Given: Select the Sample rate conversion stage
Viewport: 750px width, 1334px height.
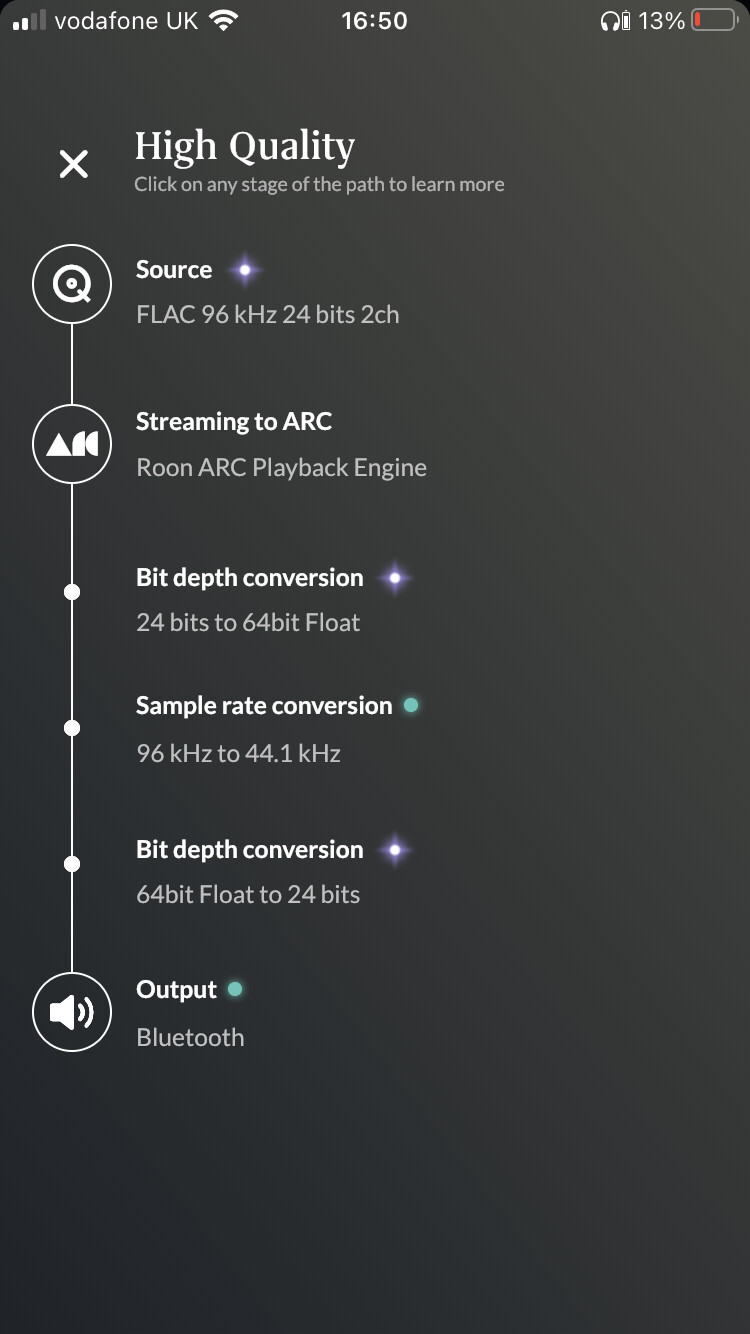Looking at the screenshot, I should coord(264,706).
